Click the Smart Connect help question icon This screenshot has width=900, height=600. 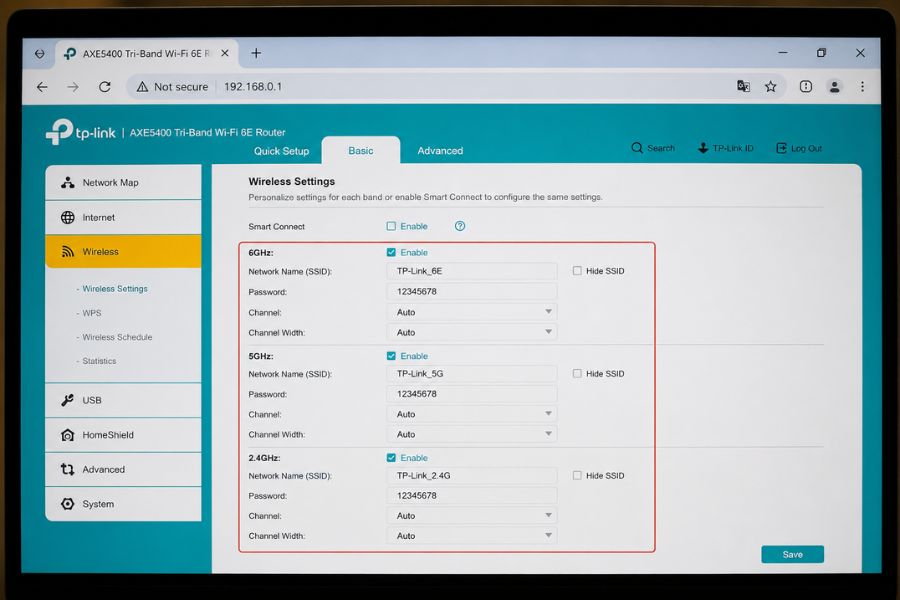(460, 226)
